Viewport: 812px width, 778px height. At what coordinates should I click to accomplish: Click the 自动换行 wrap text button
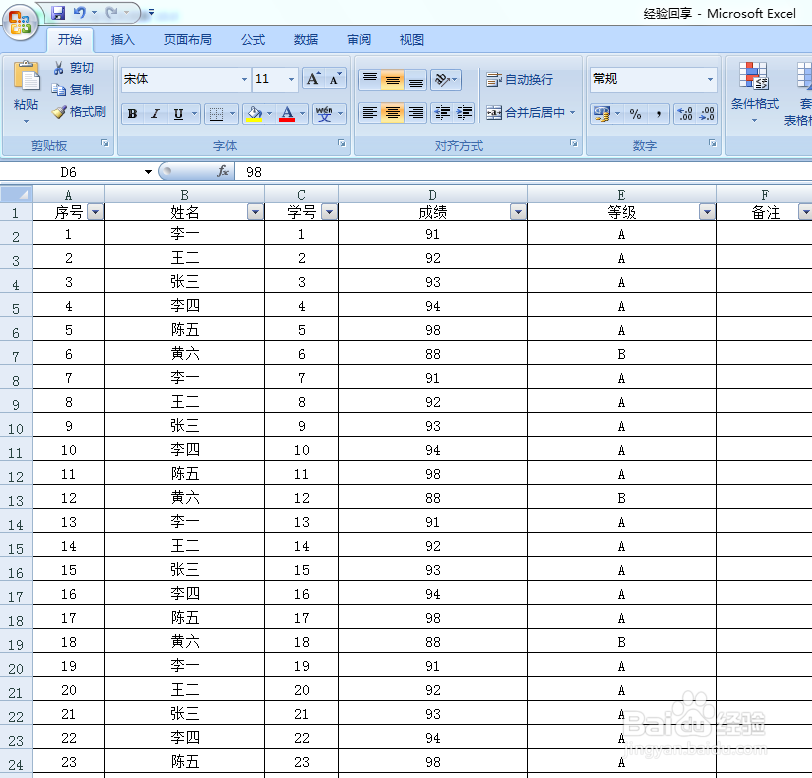coord(519,79)
